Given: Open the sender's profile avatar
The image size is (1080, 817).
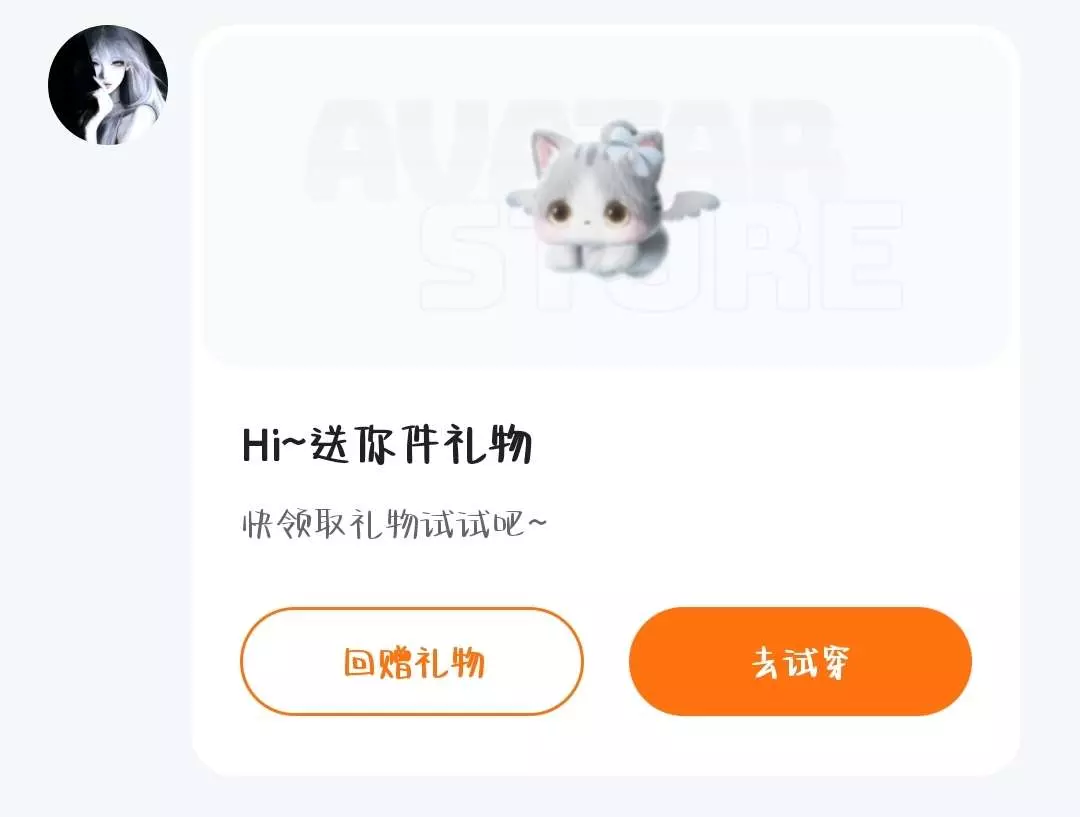Looking at the screenshot, I should pos(107,85).
